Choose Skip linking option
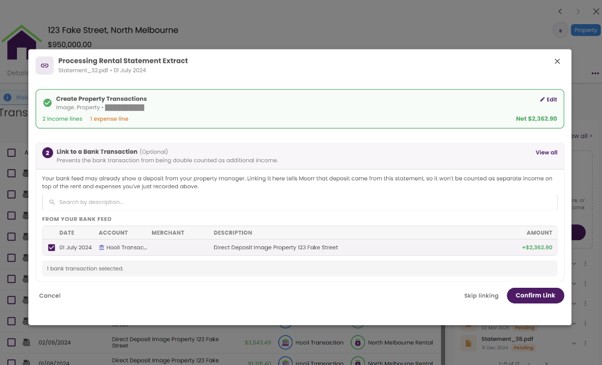 click(x=481, y=296)
